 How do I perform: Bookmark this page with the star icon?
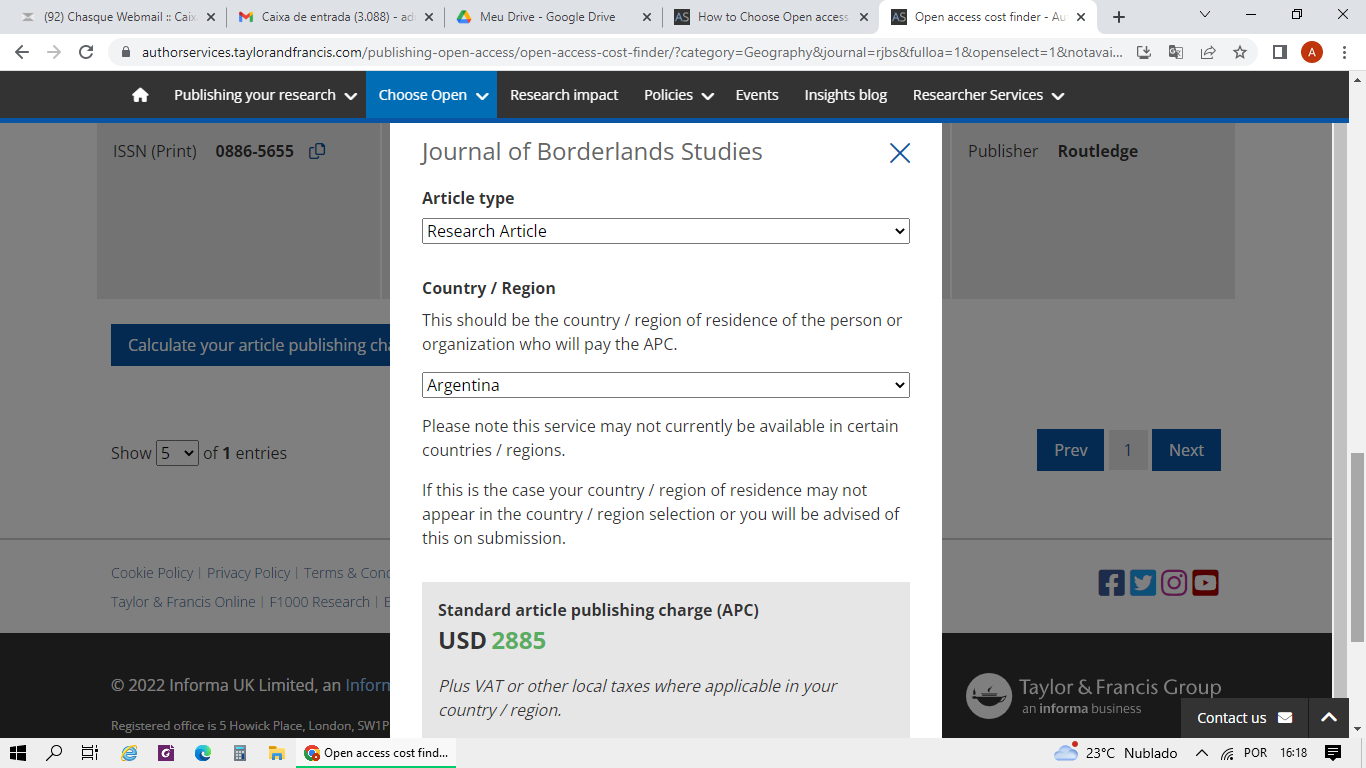pyautogui.click(x=1240, y=53)
